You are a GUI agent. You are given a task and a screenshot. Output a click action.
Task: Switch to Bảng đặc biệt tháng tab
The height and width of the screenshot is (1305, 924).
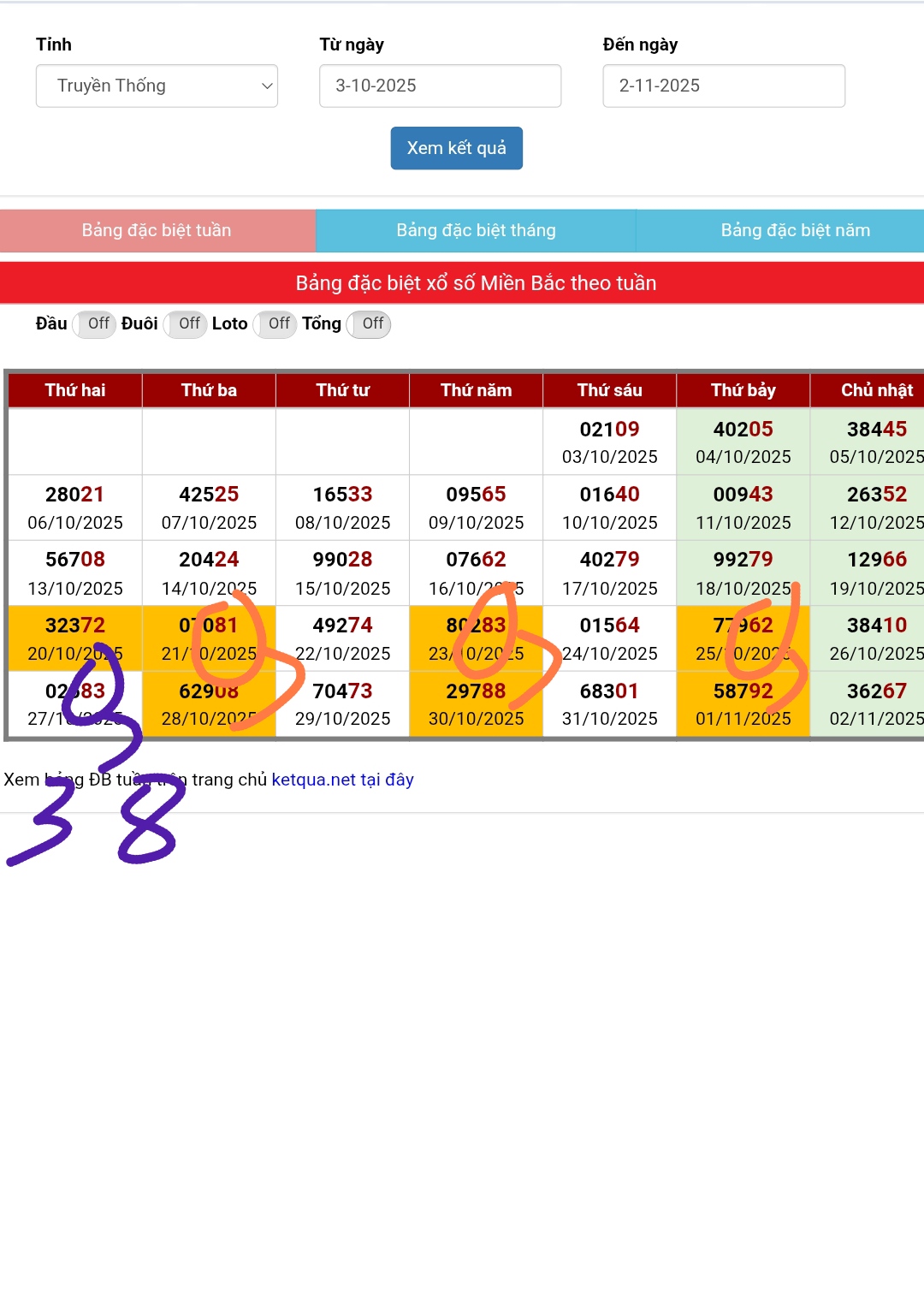click(x=476, y=230)
